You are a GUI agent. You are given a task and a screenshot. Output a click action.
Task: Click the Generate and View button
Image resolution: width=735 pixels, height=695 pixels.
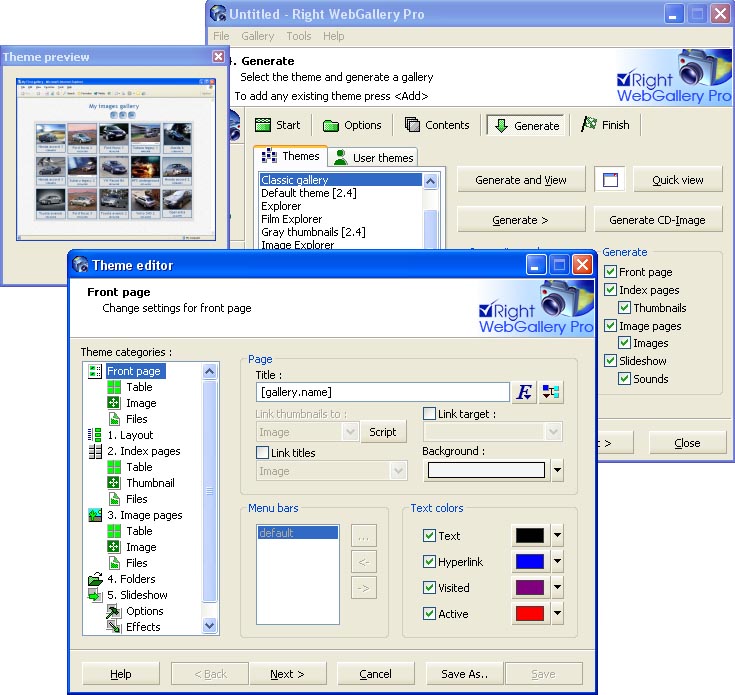tap(521, 180)
